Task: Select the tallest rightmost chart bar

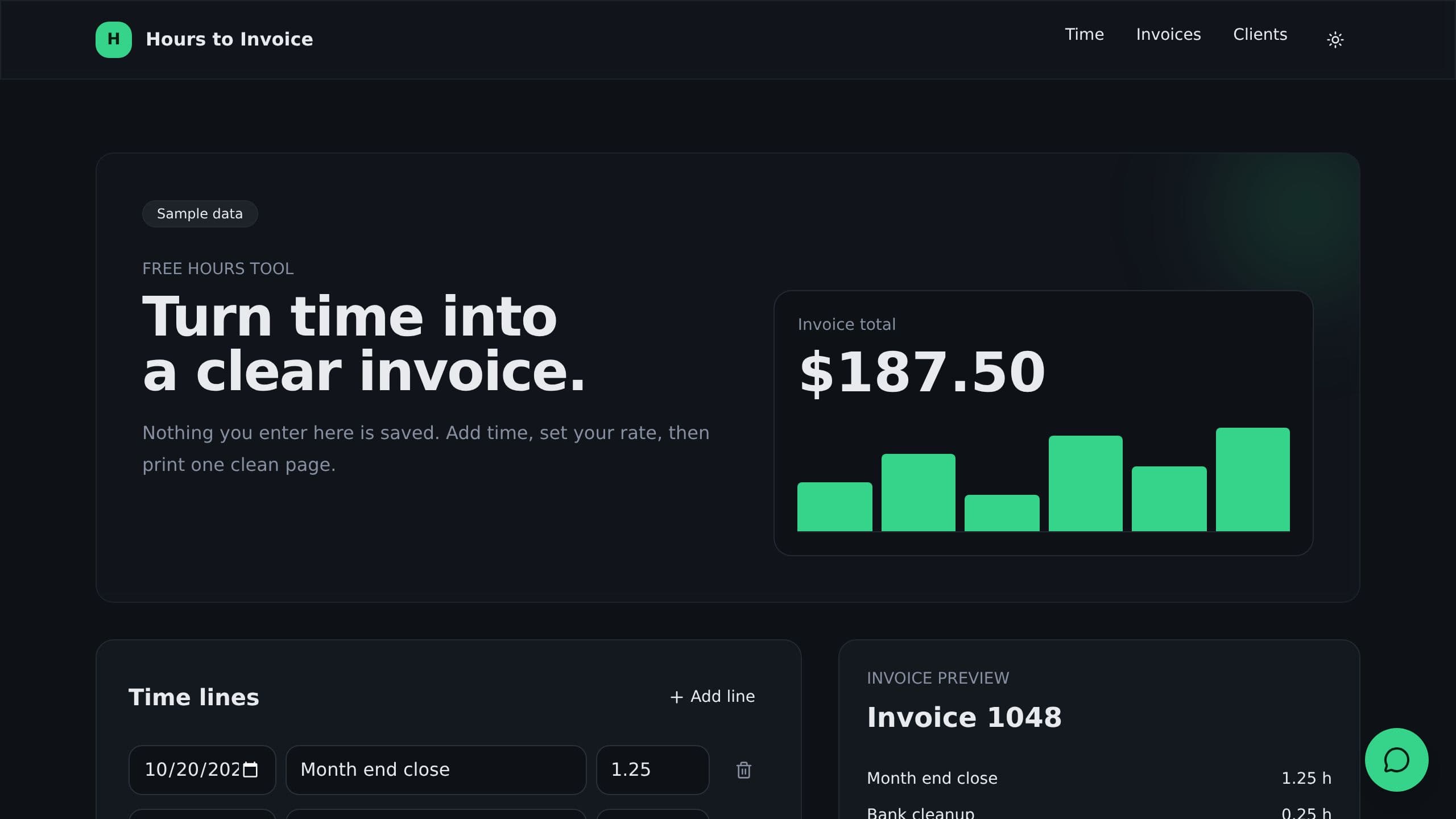Action: tap(1252, 479)
